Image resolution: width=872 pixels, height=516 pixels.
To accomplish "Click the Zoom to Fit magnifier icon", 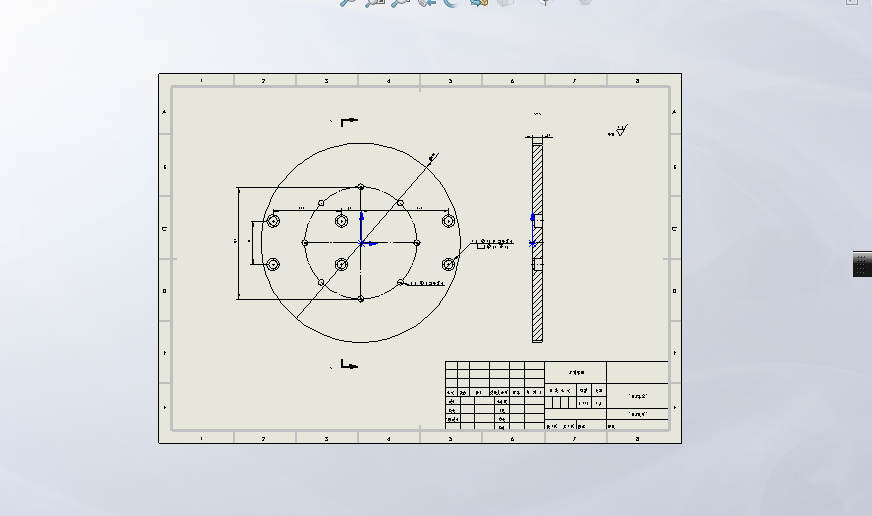I will [x=348, y=2].
